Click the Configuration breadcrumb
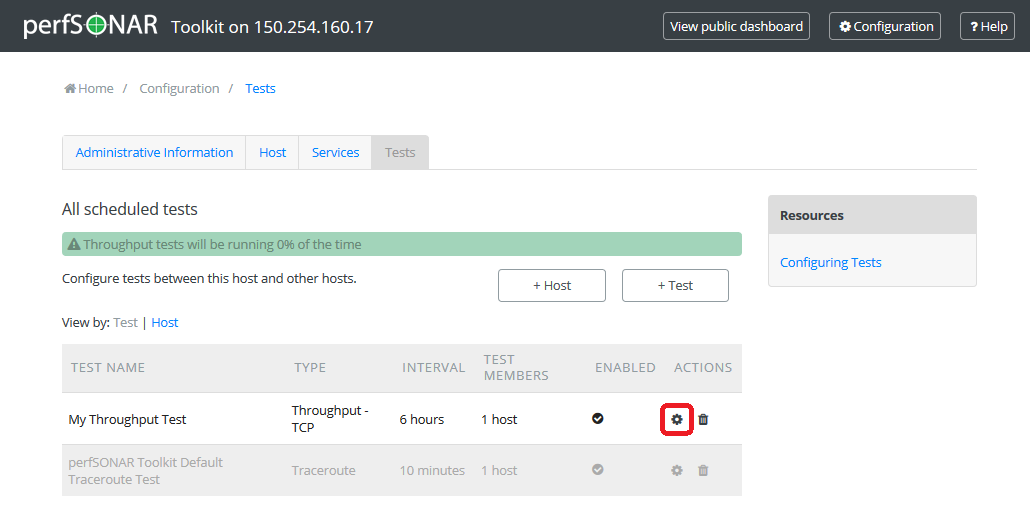 pos(179,88)
